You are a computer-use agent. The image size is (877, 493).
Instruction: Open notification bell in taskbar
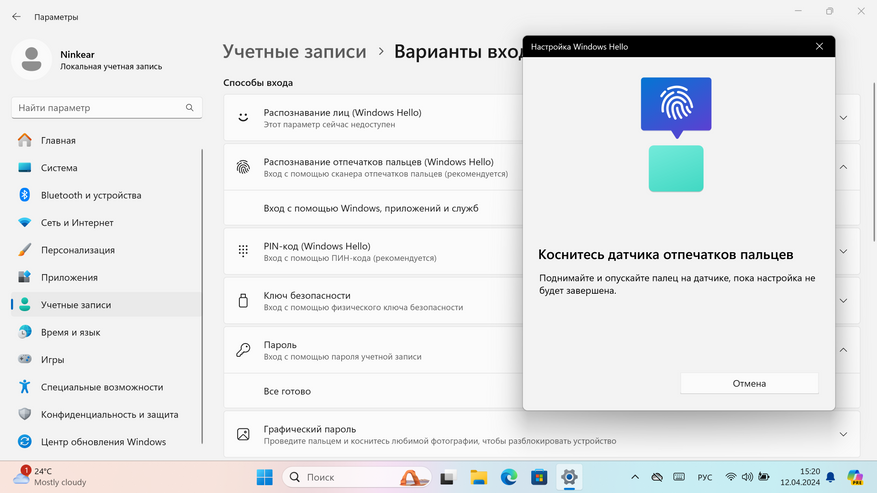(x=831, y=477)
